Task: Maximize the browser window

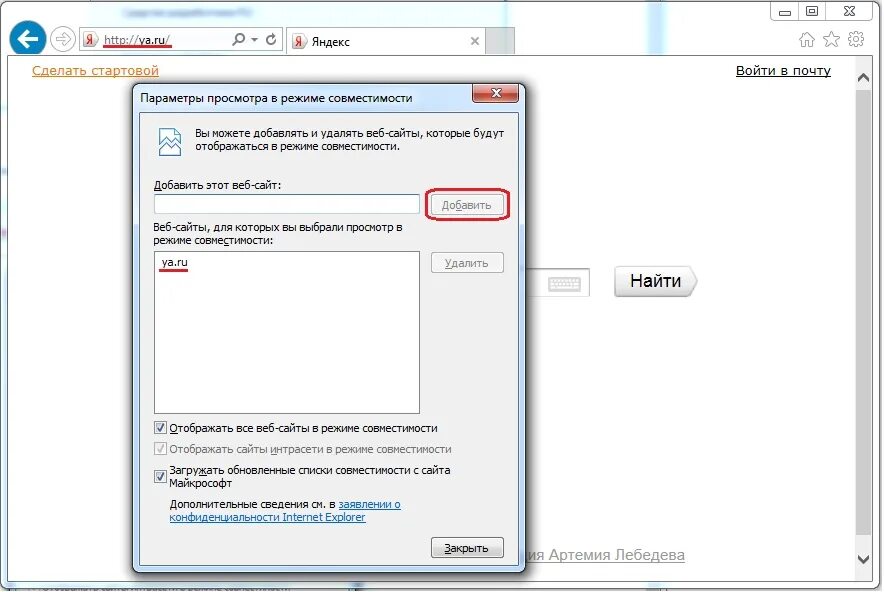Action: (812, 11)
